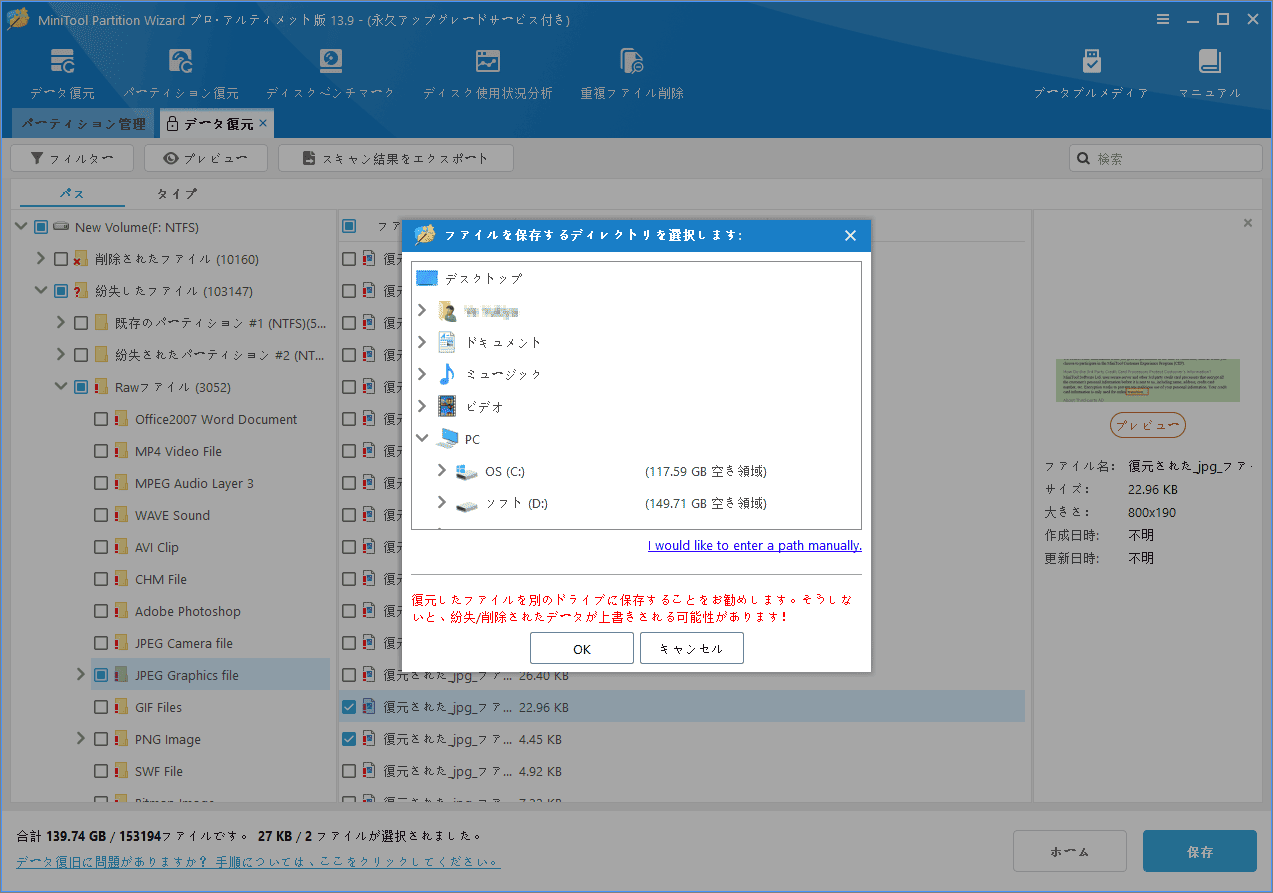
Task: Check the MP4 Video File checkbox
Action: pos(101,451)
